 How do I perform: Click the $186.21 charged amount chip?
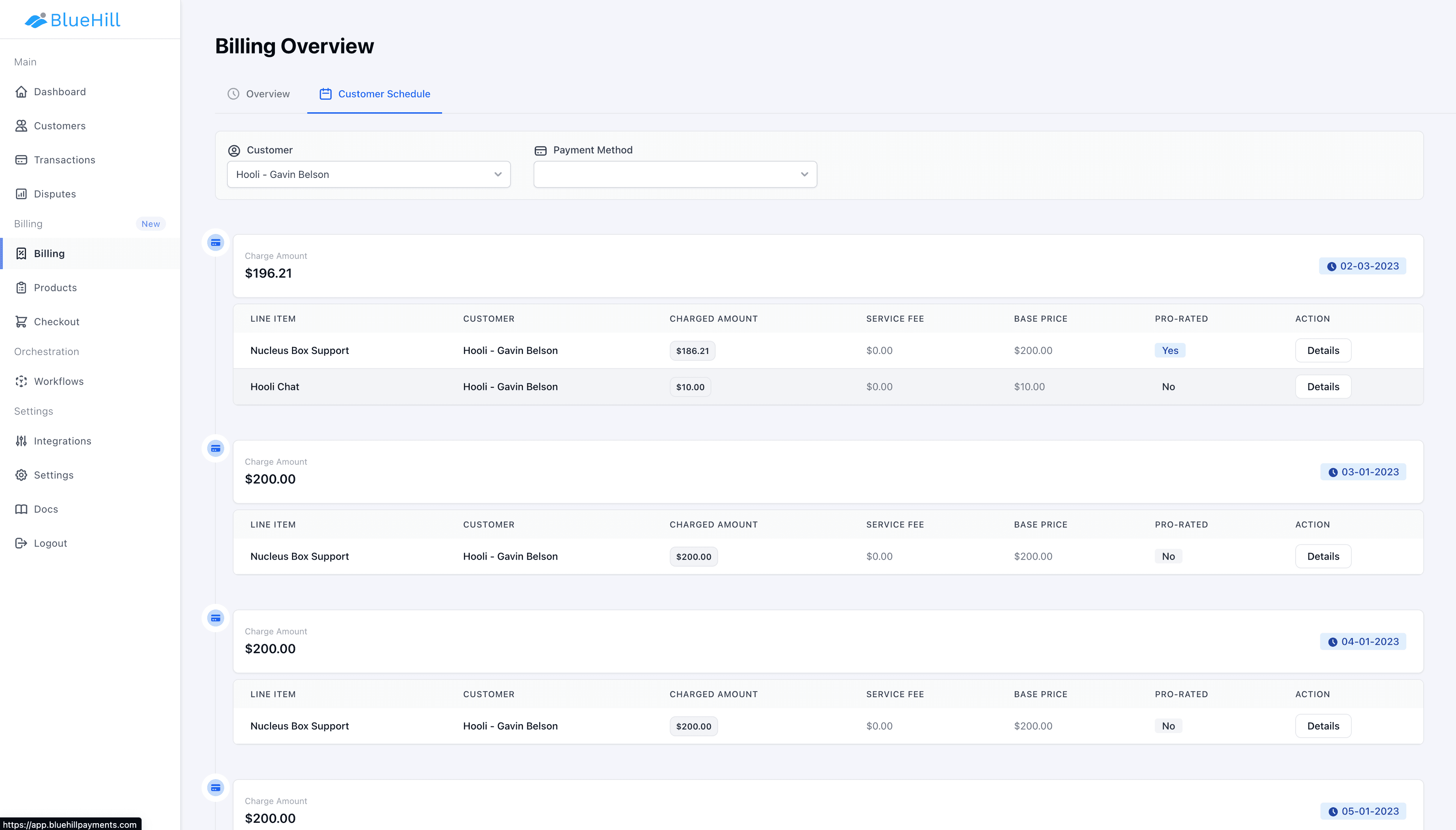point(692,351)
